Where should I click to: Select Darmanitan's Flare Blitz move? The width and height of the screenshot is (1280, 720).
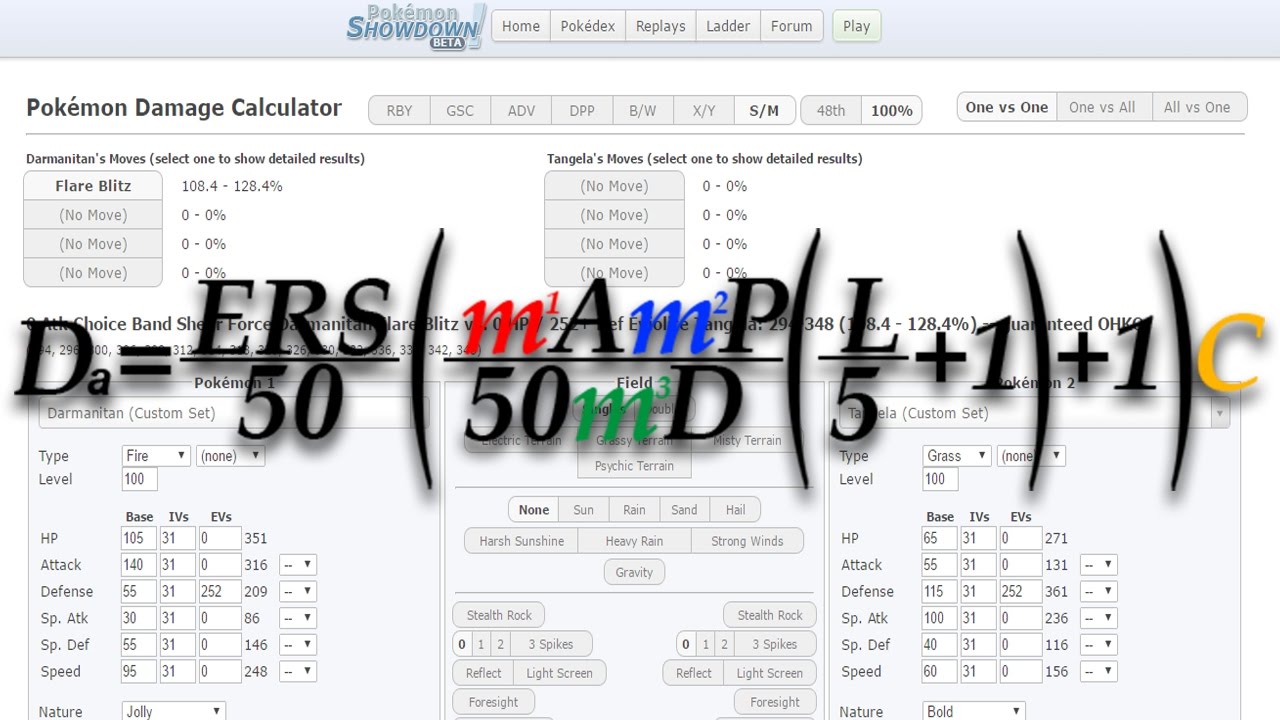point(93,186)
